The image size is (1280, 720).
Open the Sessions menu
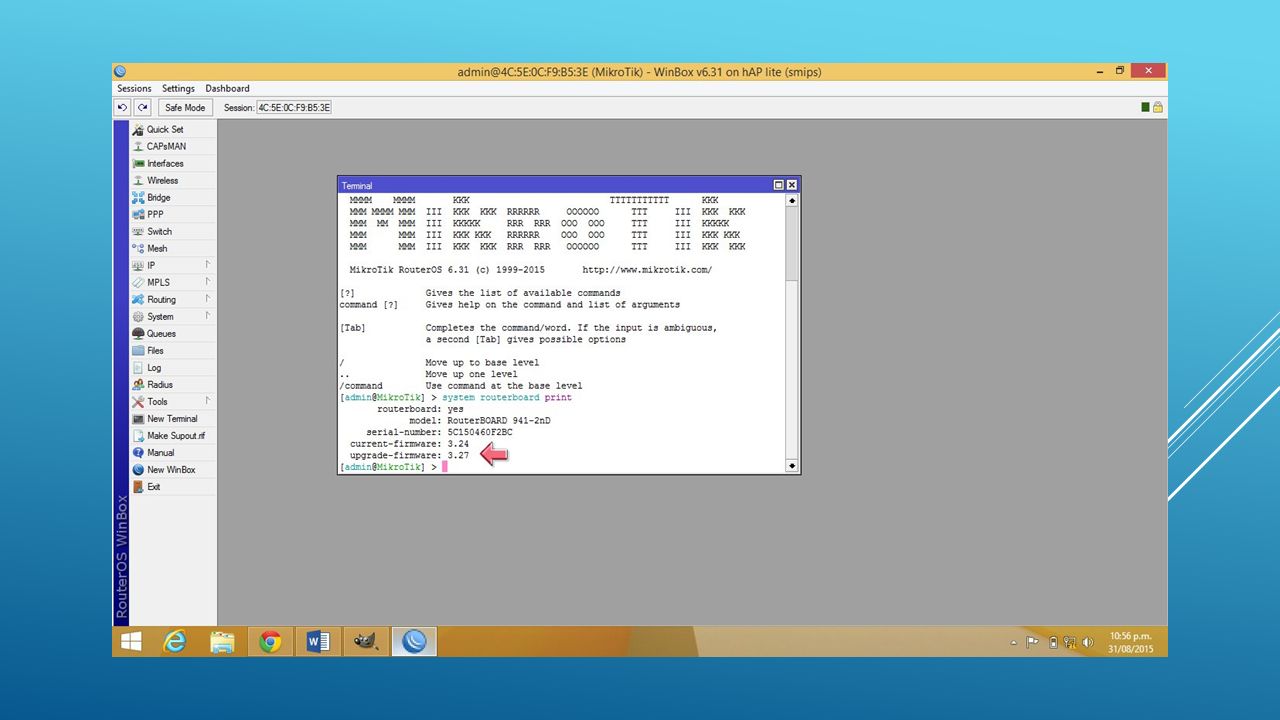(134, 88)
